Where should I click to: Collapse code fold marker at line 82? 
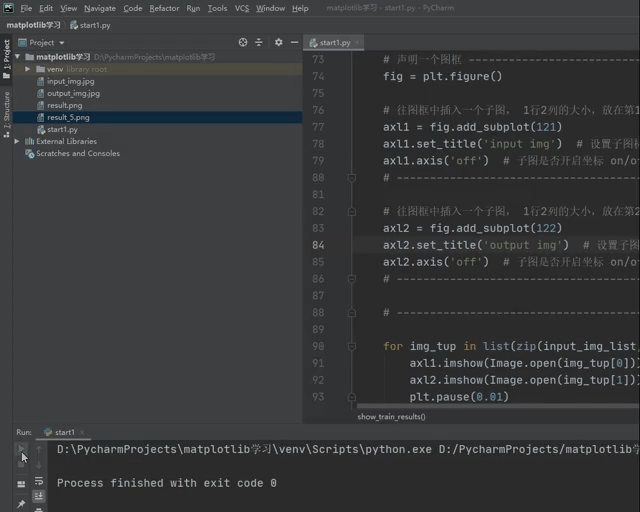(x=351, y=211)
